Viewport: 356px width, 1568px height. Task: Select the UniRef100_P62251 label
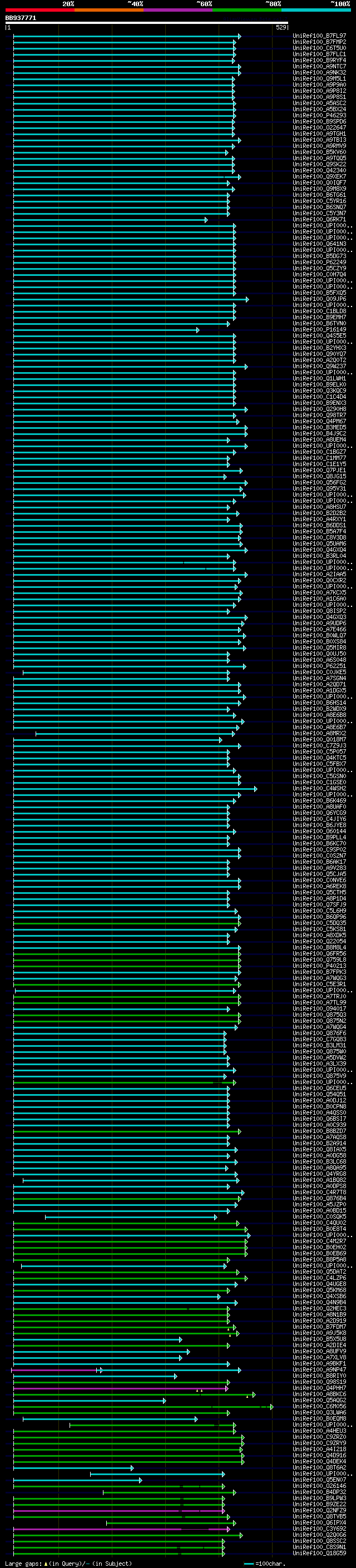pos(319,666)
